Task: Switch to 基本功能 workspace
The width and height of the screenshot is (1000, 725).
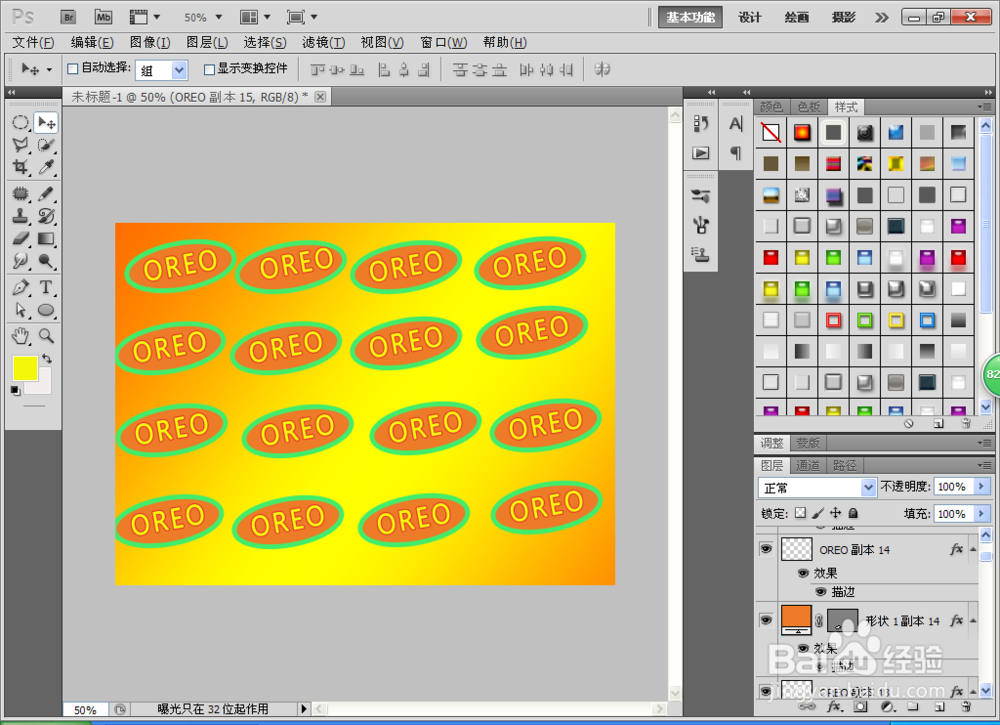Action: click(x=690, y=17)
